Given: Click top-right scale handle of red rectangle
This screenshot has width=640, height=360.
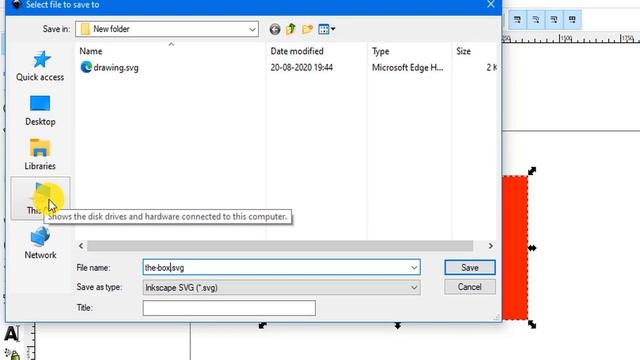Looking at the screenshot, I should pos(532,171).
